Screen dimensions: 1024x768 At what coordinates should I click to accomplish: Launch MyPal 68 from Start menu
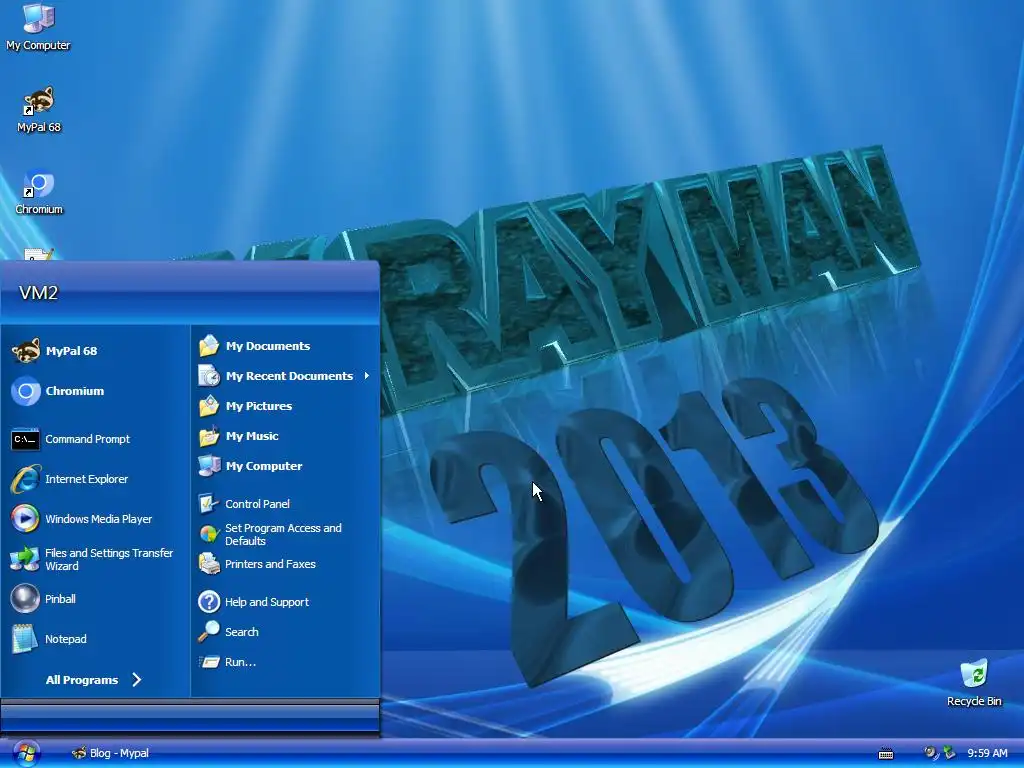coord(95,351)
